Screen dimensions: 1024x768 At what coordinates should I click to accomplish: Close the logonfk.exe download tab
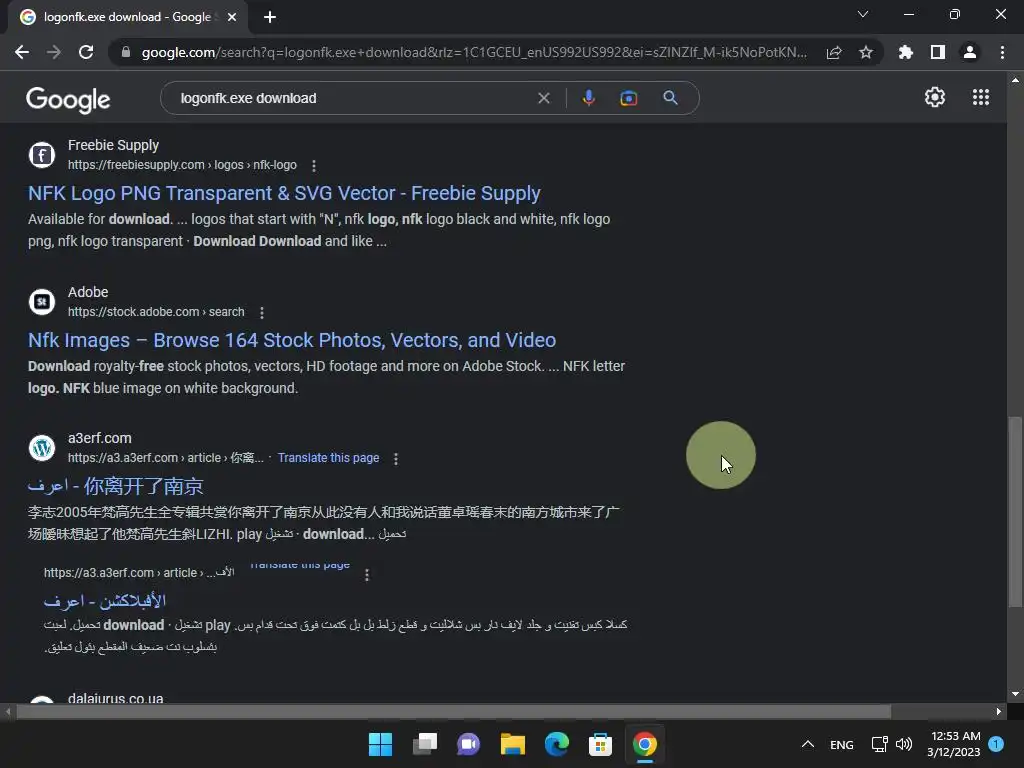click(232, 17)
